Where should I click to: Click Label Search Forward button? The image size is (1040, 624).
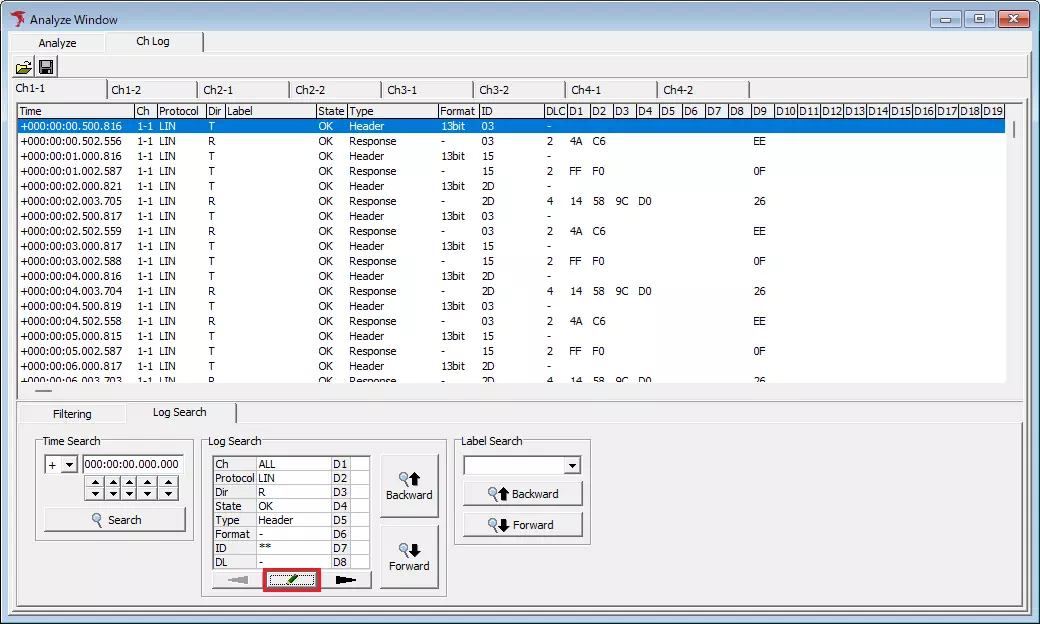[522, 525]
